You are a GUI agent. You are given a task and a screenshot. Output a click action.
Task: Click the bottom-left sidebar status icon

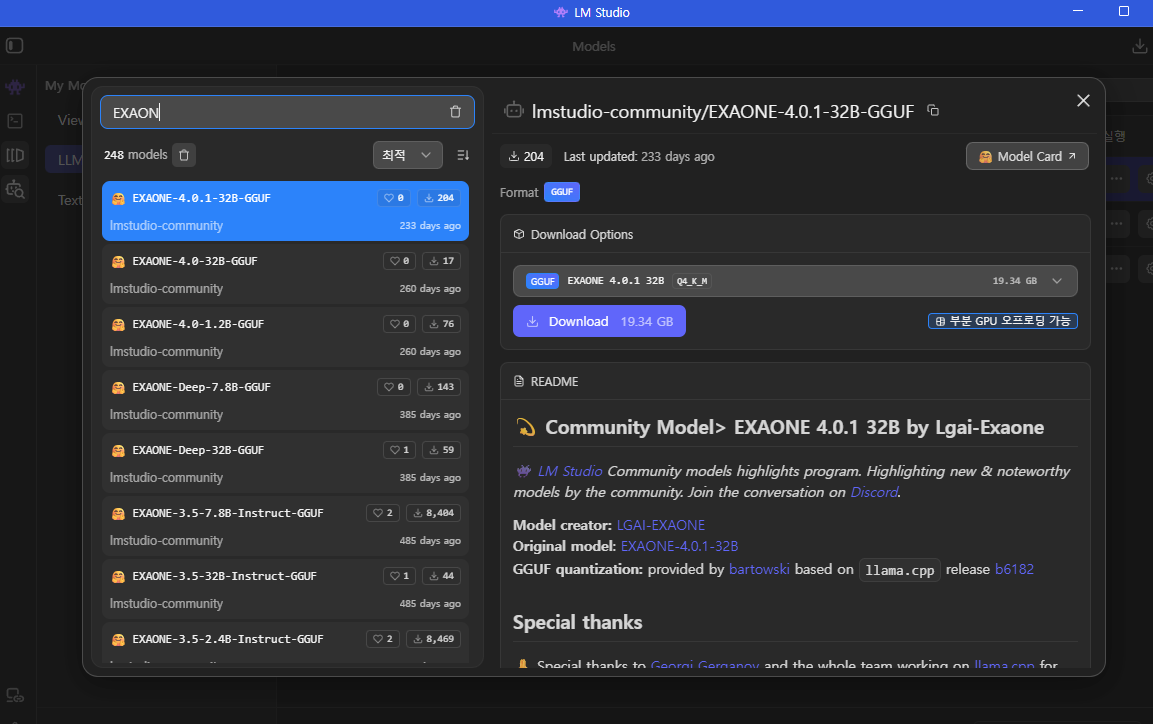pos(15,695)
